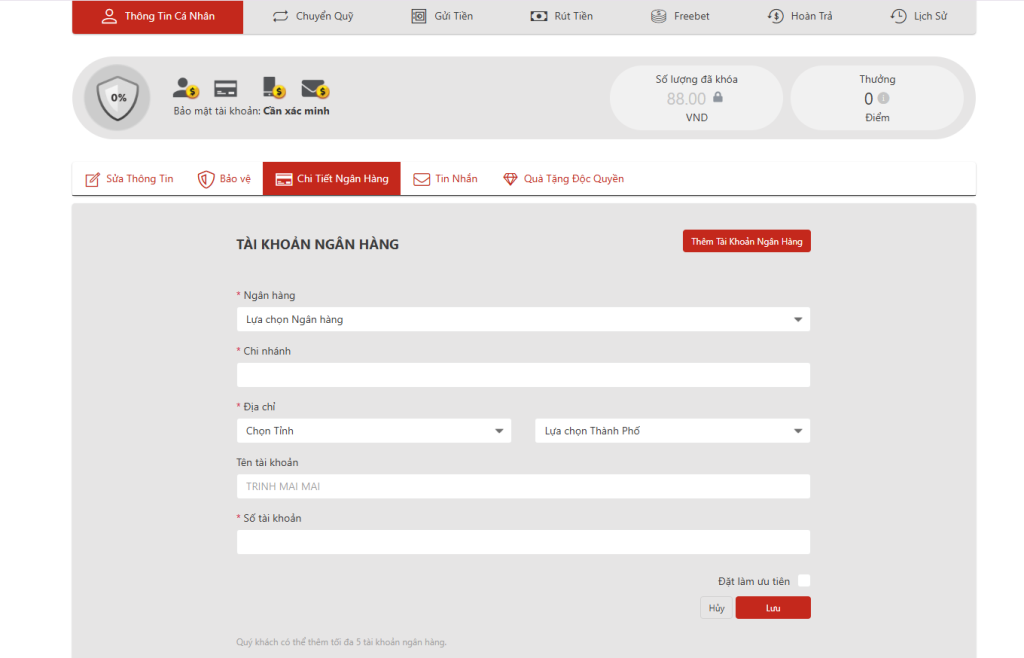Click the note about maximum 5 bank accounts

click(x=341, y=642)
